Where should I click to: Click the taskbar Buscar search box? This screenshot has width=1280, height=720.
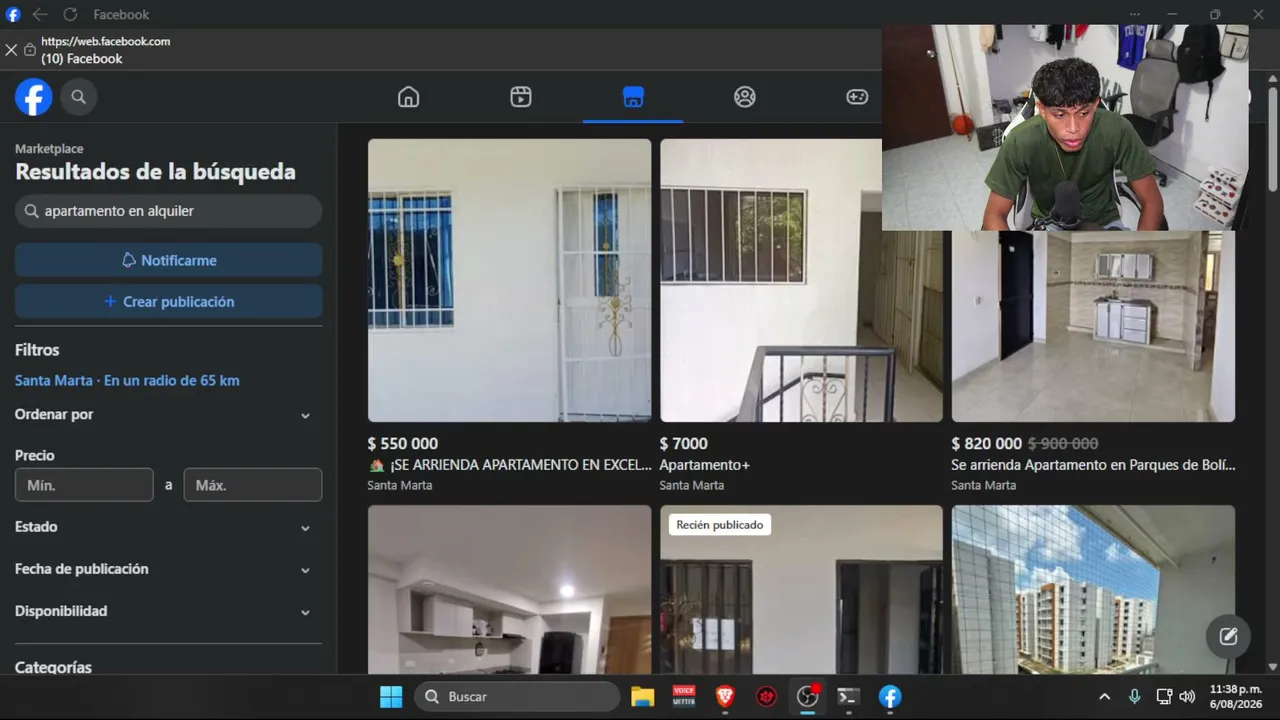click(x=517, y=697)
